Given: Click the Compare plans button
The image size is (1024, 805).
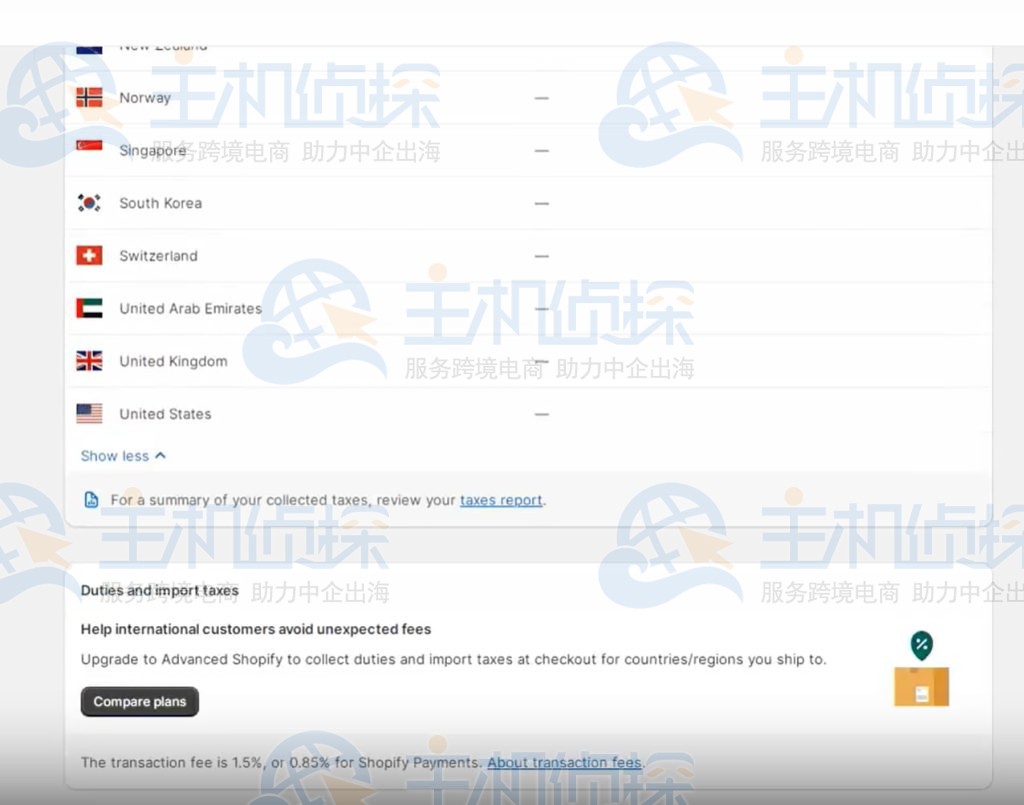Looking at the screenshot, I should [139, 701].
